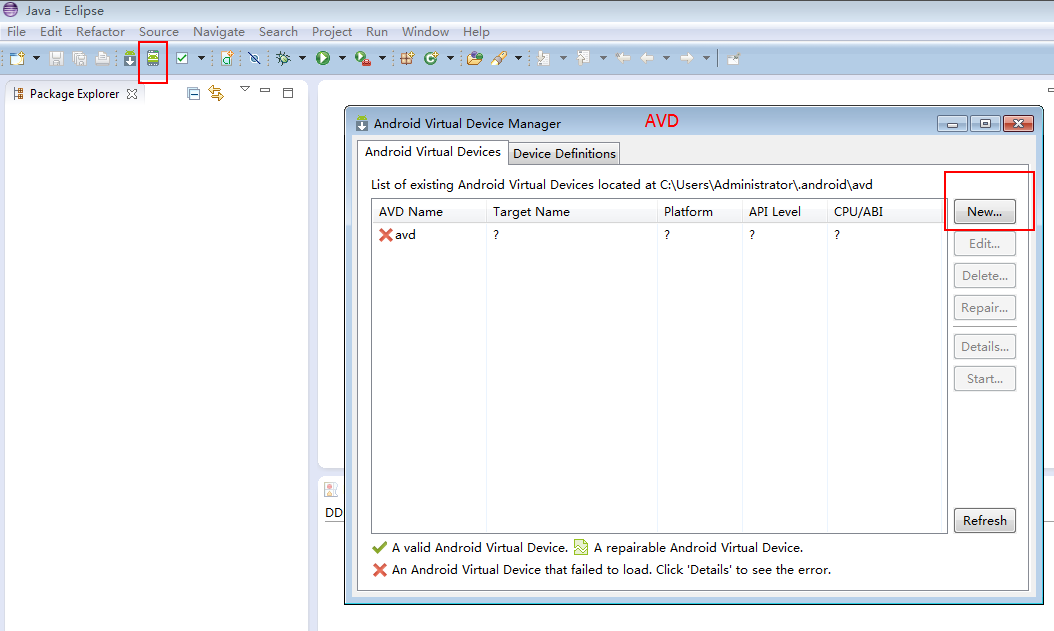The height and width of the screenshot is (631, 1054).
Task: Click the Refresh button
Action: tap(984, 521)
